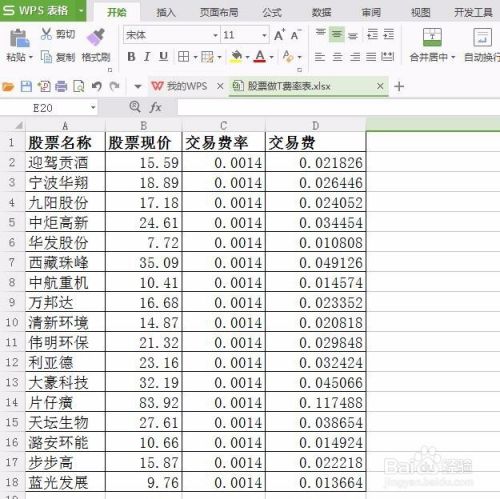
Task: Open the 数据 ribbon tab
Action: click(322, 13)
